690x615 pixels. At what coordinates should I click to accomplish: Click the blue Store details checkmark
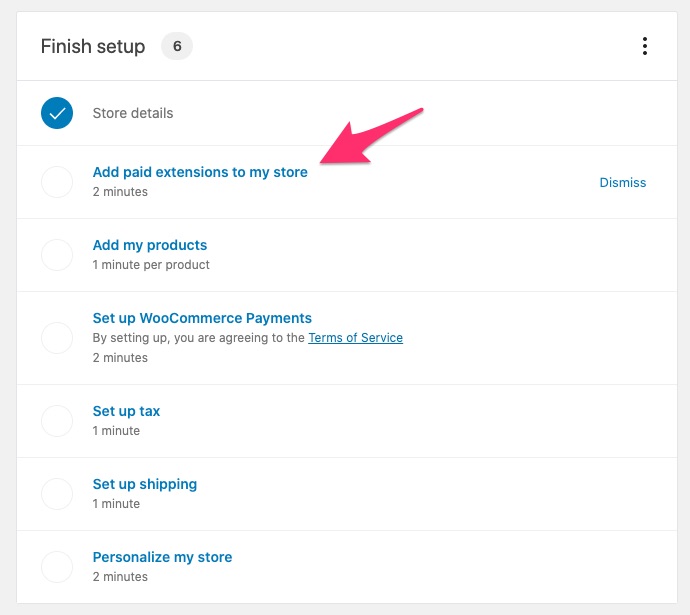(57, 113)
